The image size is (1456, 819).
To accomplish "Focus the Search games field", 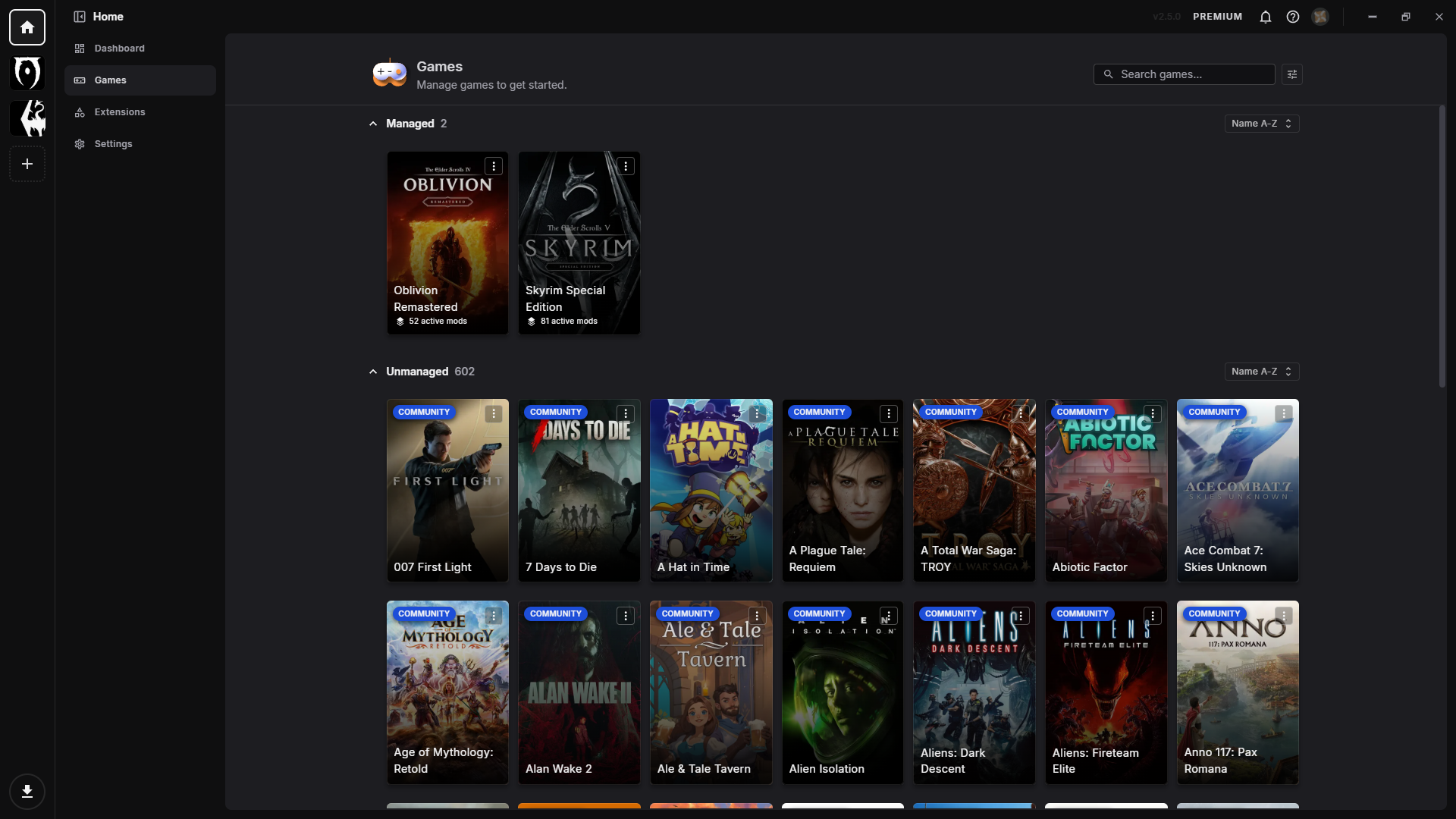I will click(1184, 74).
